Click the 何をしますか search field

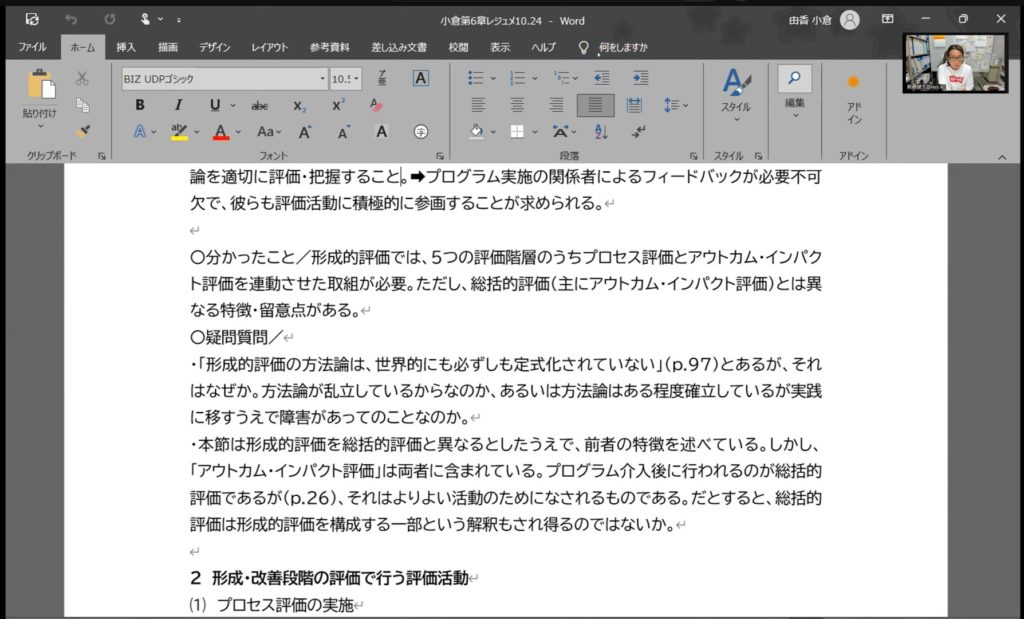(x=622, y=47)
